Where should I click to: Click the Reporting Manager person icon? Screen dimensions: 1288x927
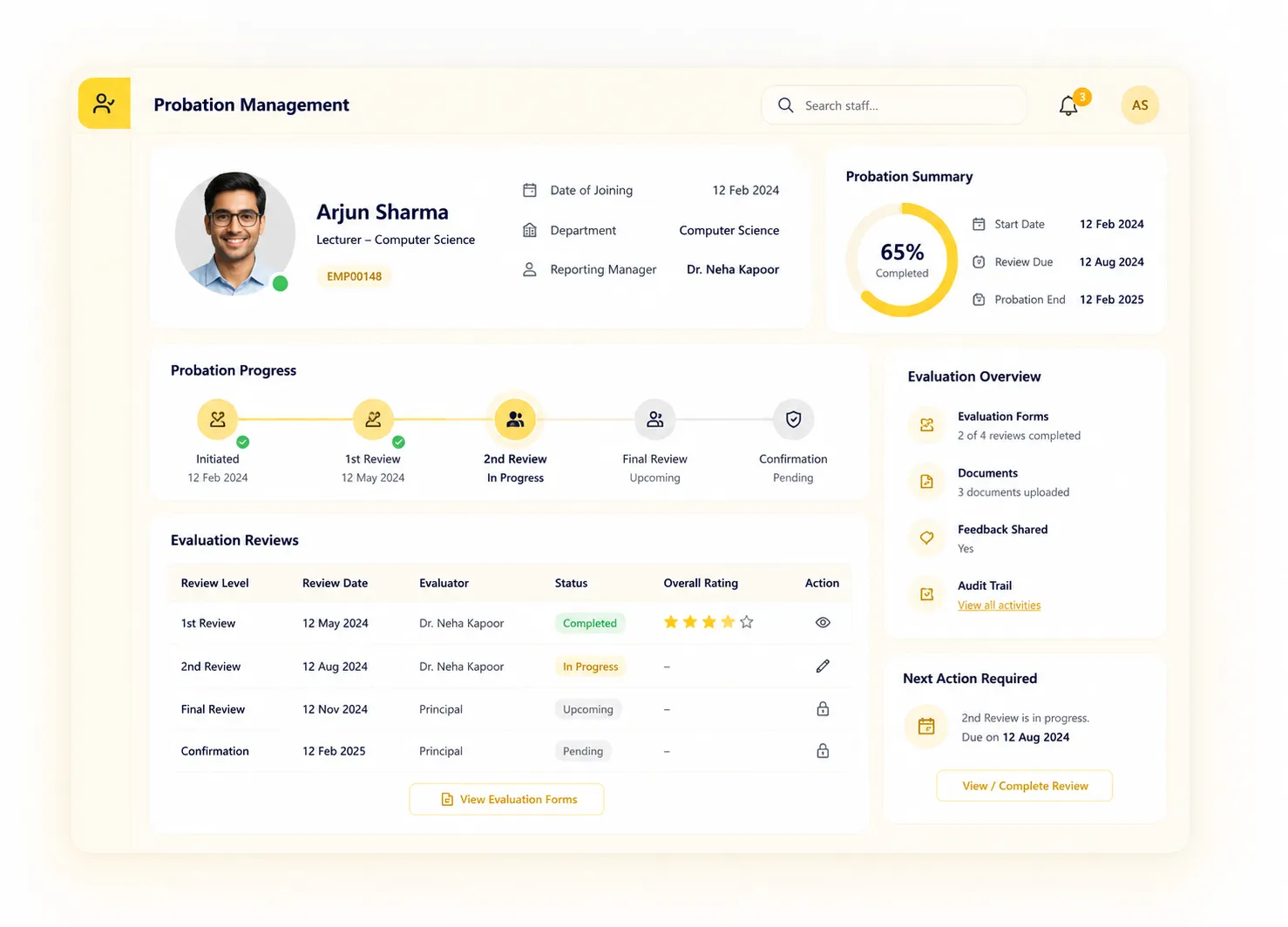point(529,269)
